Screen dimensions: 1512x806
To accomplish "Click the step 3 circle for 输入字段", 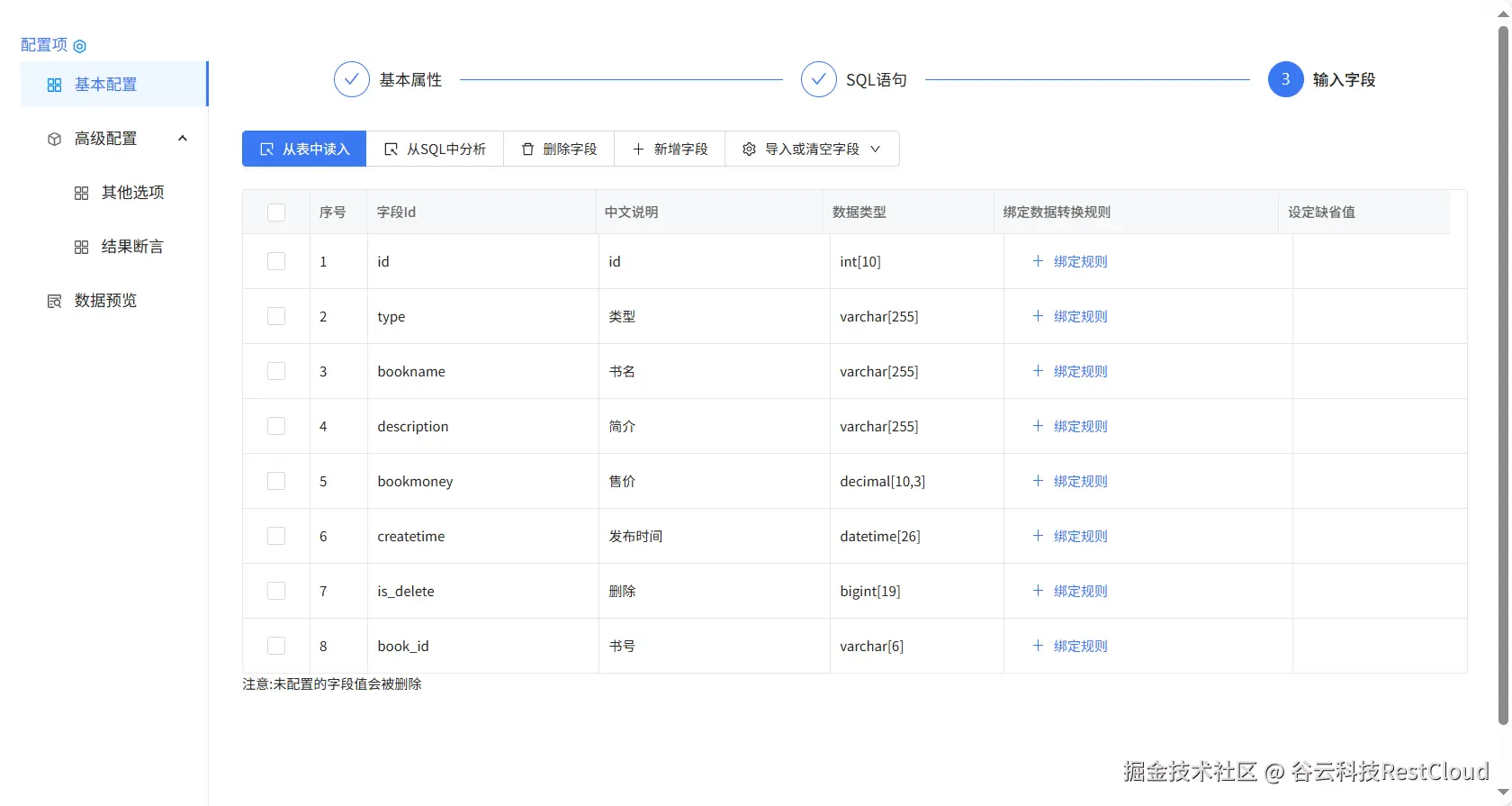I will pos(1286,79).
